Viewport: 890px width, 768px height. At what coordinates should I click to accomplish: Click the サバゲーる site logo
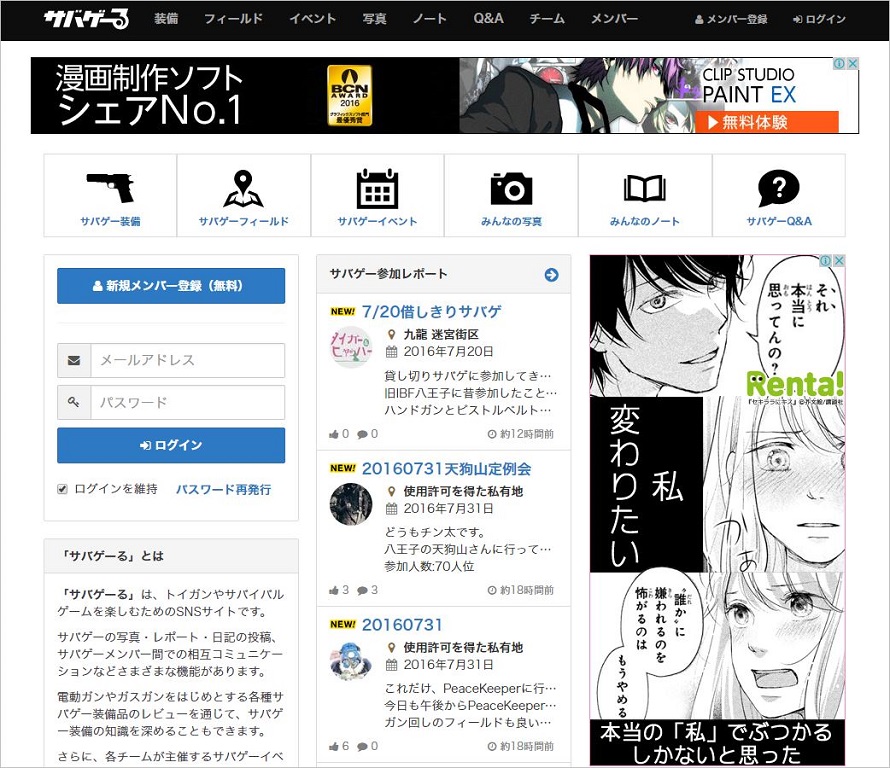pos(86,19)
